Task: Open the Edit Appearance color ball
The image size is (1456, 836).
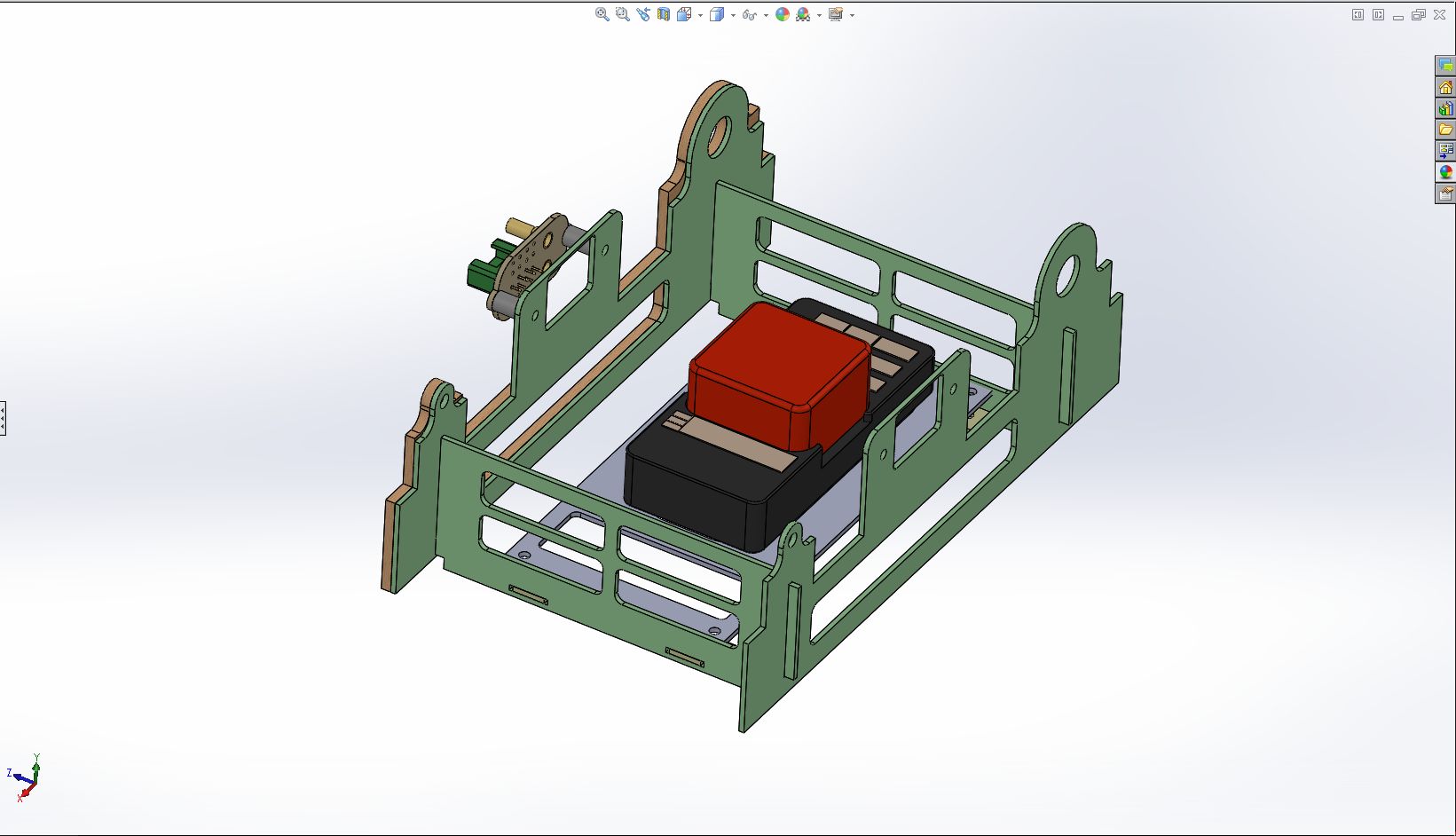Action: (x=782, y=14)
